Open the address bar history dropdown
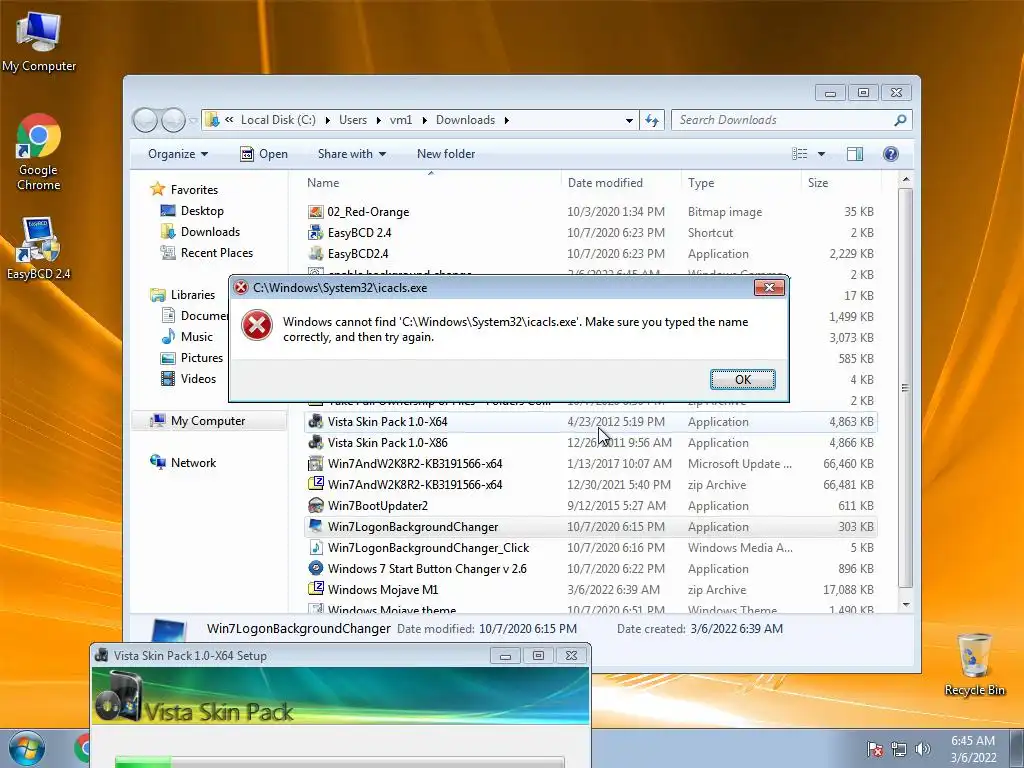 pyautogui.click(x=629, y=120)
